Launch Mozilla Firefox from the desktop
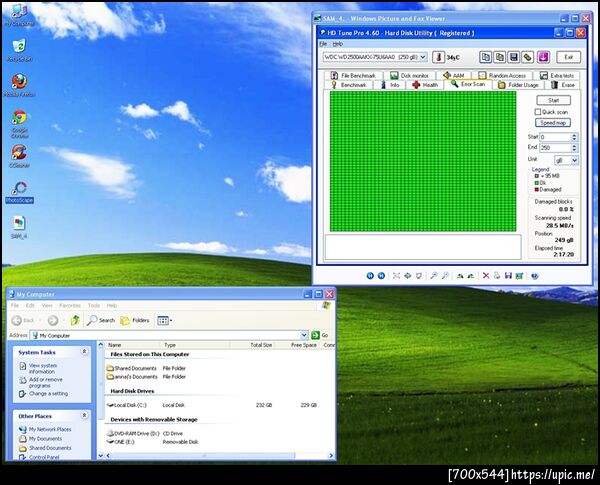This screenshot has height=485, width=600. [x=19, y=85]
